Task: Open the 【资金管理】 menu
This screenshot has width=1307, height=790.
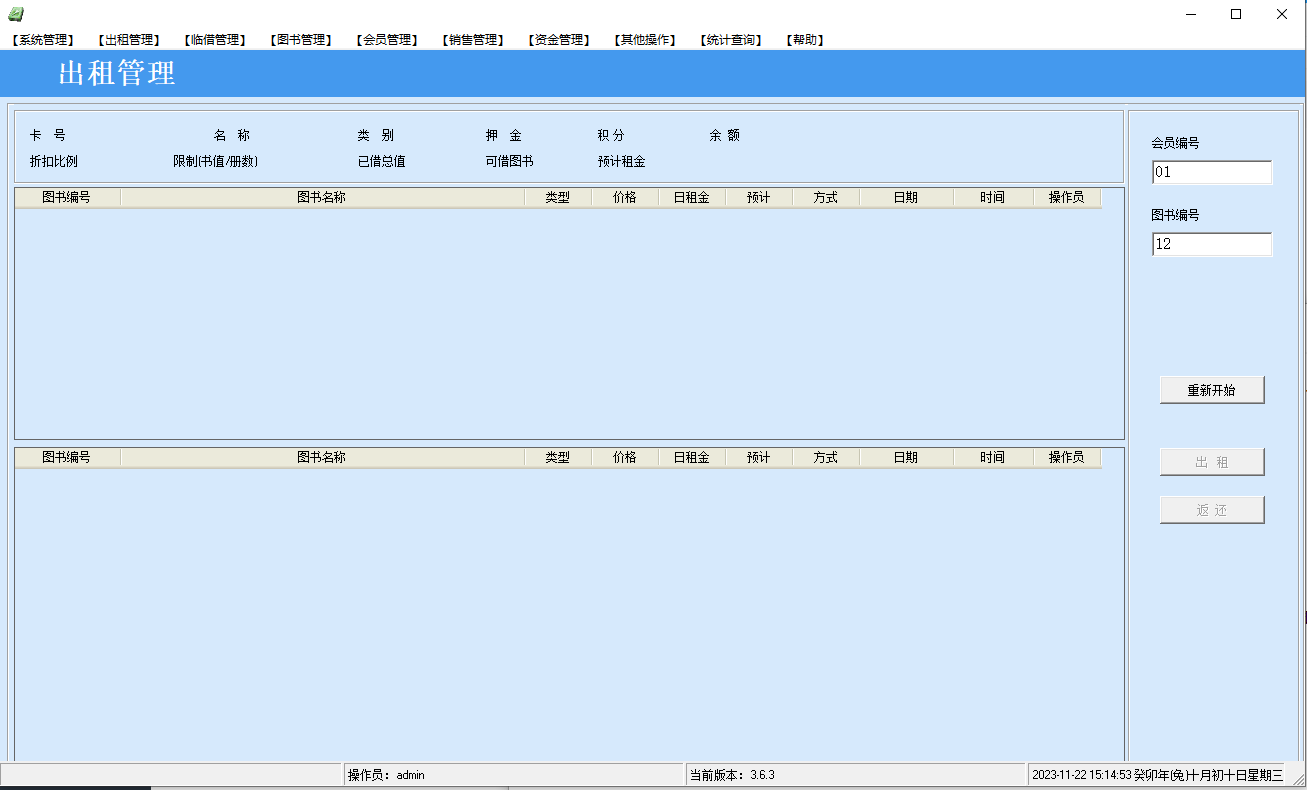Action: [x=558, y=40]
